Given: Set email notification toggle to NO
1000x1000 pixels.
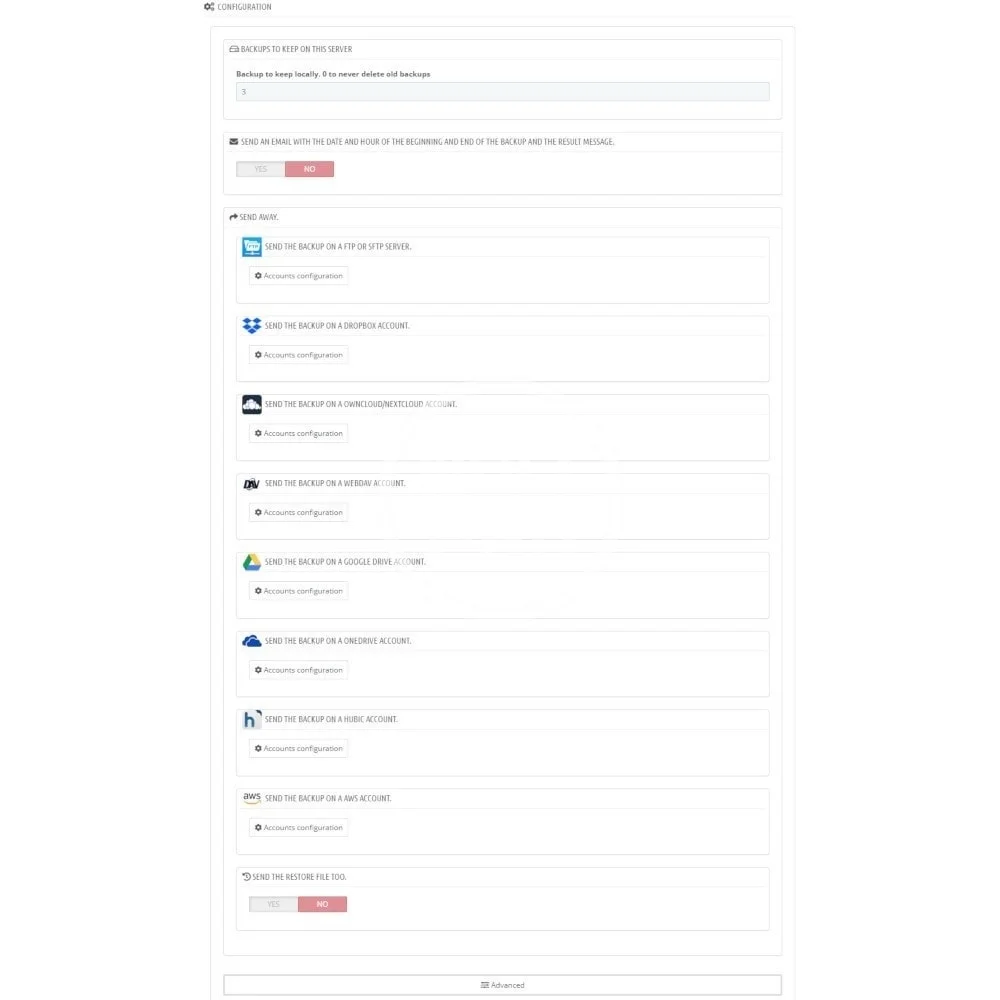Looking at the screenshot, I should point(309,169).
